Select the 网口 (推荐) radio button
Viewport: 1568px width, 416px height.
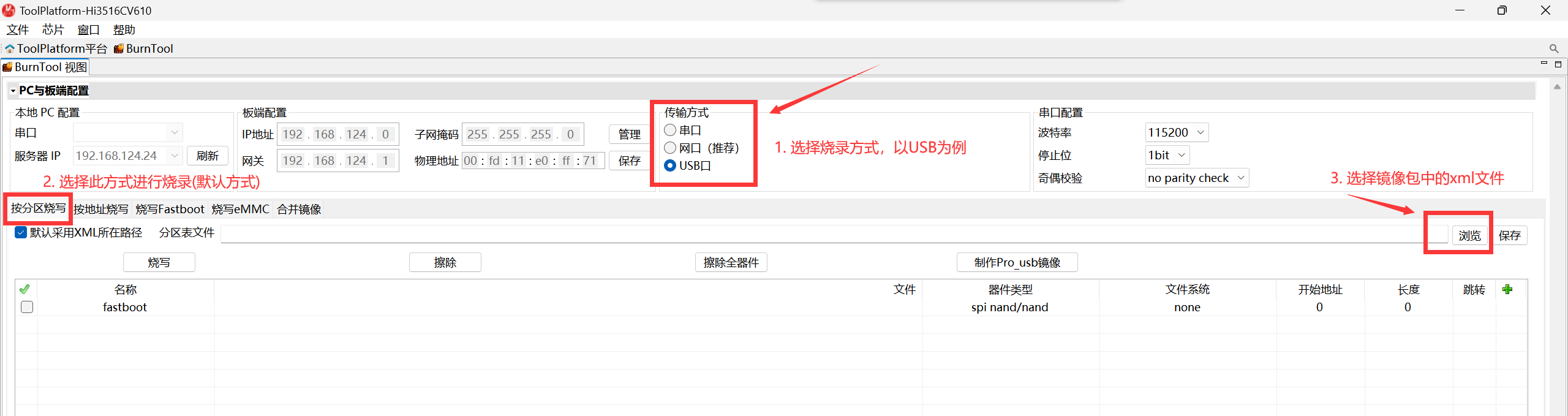pyautogui.click(x=670, y=148)
